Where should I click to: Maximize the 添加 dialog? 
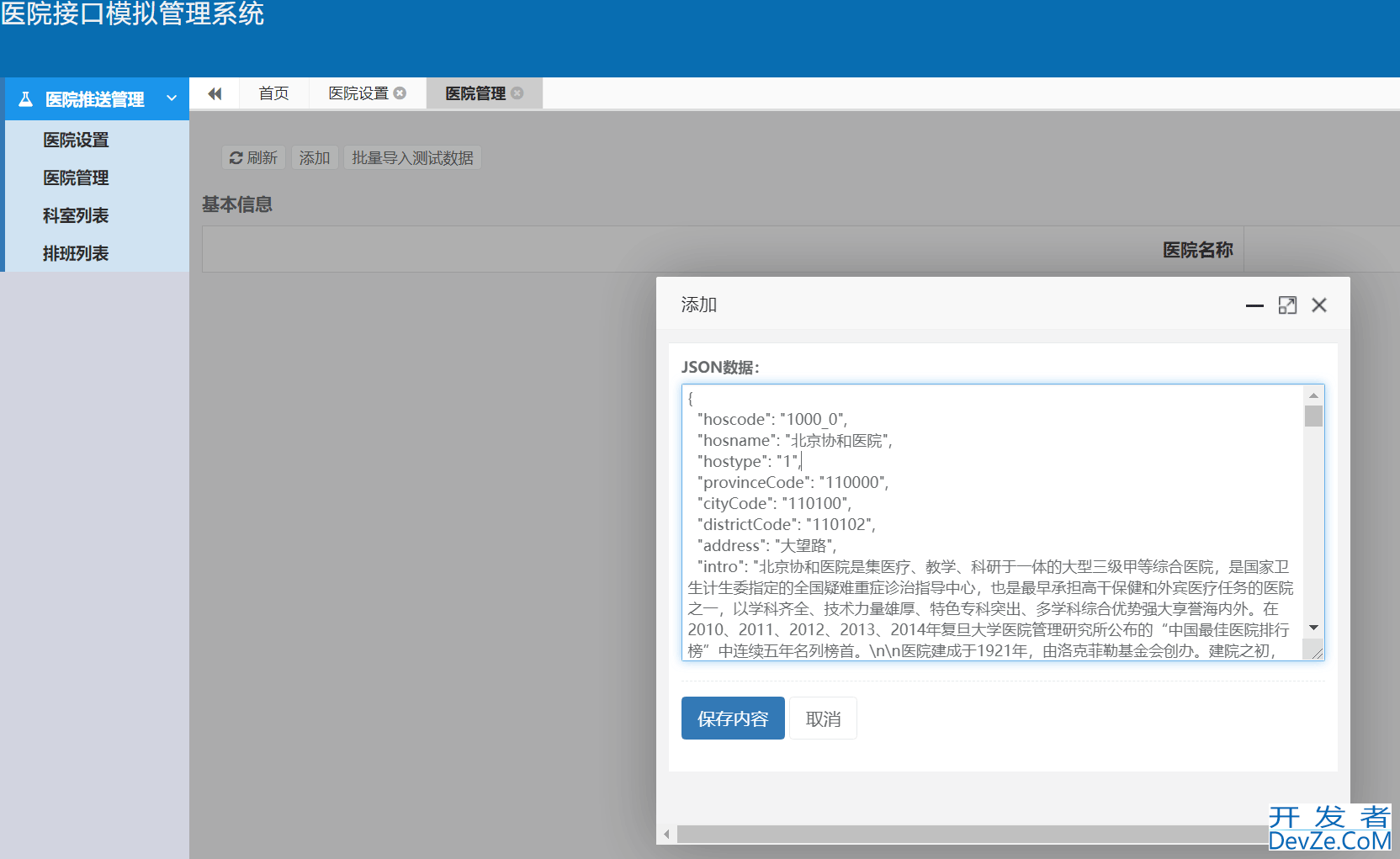pyautogui.click(x=1287, y=305)
